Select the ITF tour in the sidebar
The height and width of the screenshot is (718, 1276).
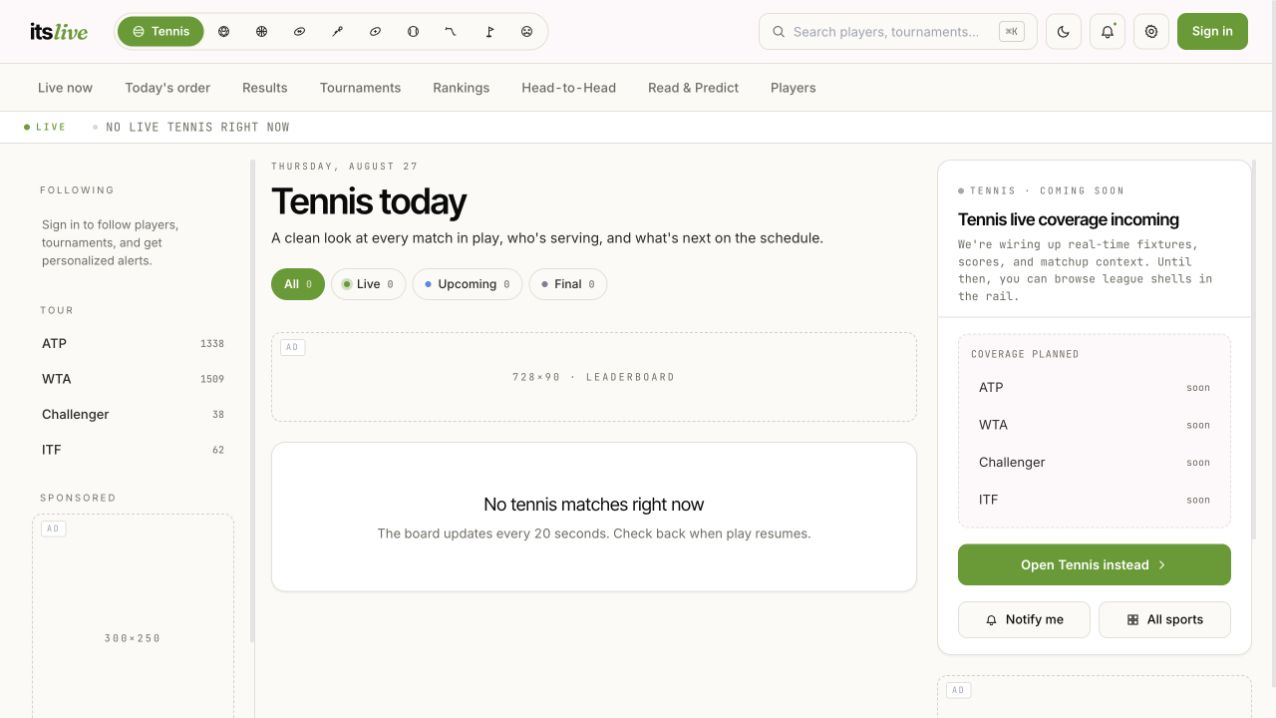[133, 450]
